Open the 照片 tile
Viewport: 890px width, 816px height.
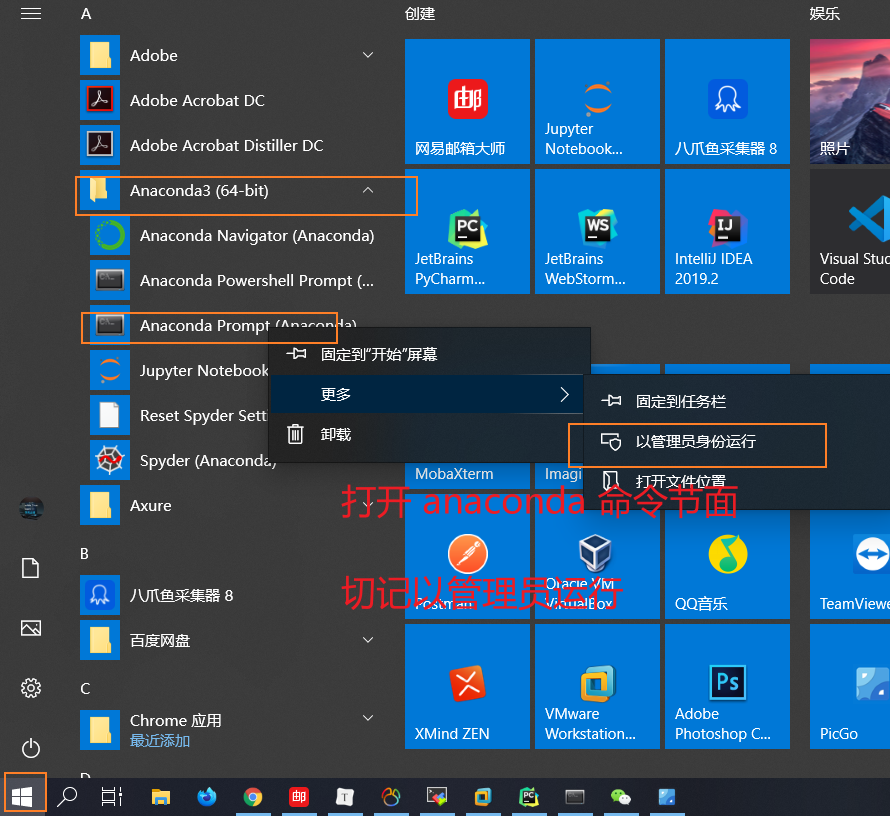click(850, 102)
